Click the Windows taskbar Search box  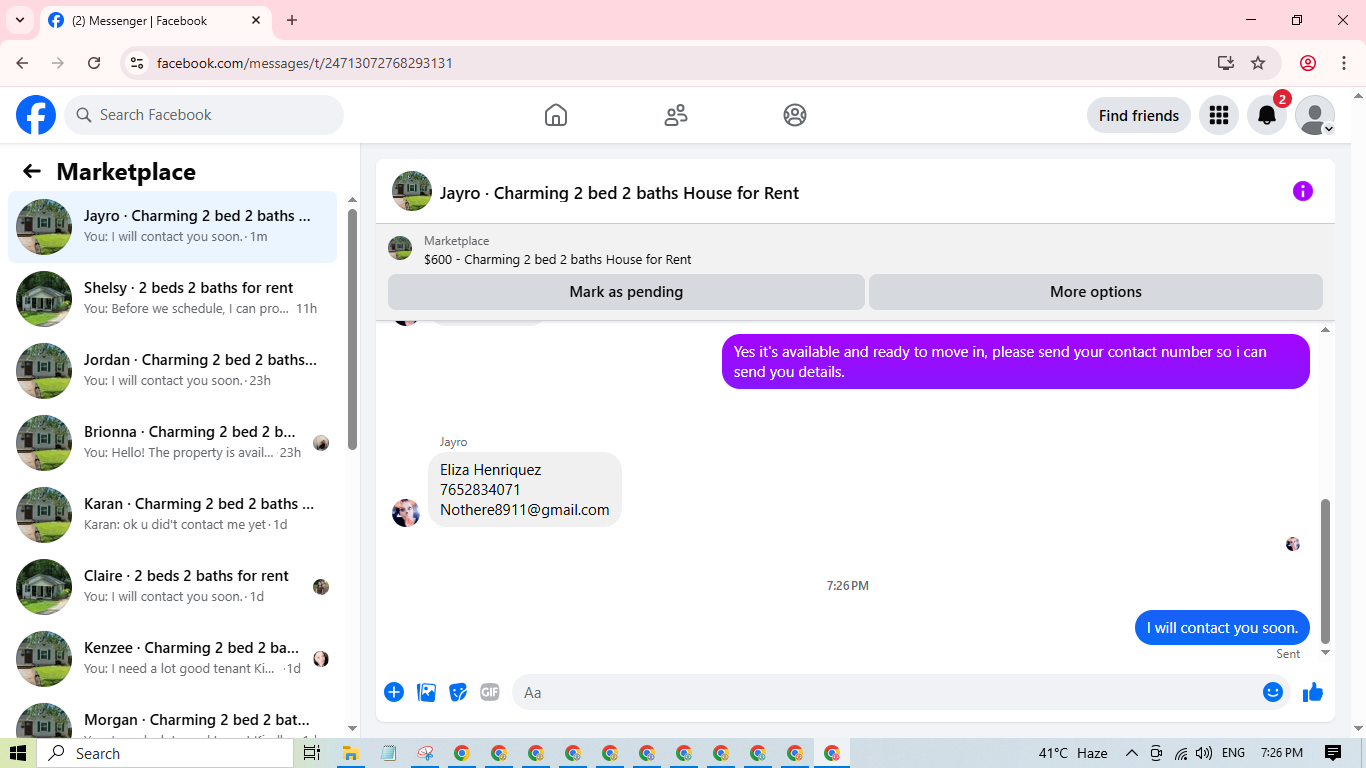click(x=165, y=753)
